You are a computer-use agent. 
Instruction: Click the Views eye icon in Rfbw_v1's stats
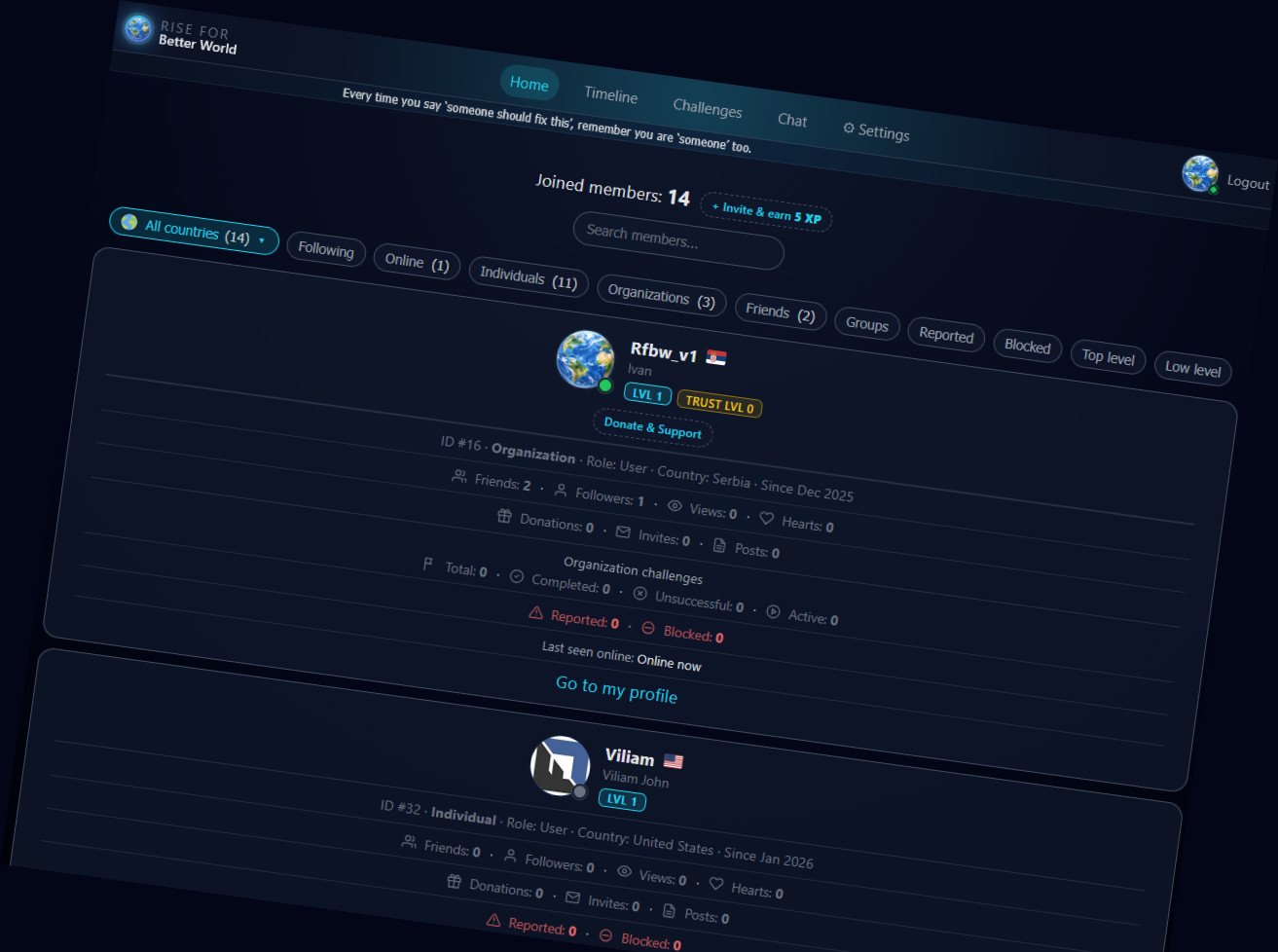(x=675, y=506)
